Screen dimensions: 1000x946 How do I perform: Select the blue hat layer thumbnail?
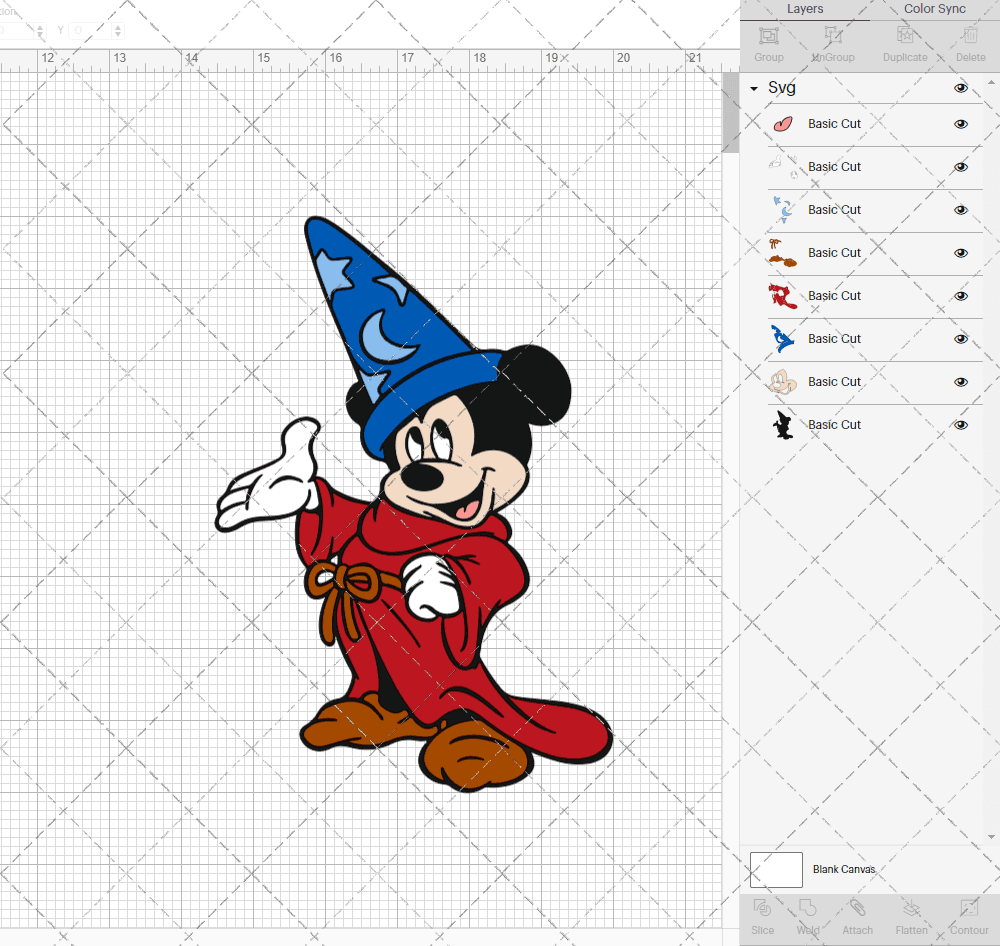click(783, 339)
